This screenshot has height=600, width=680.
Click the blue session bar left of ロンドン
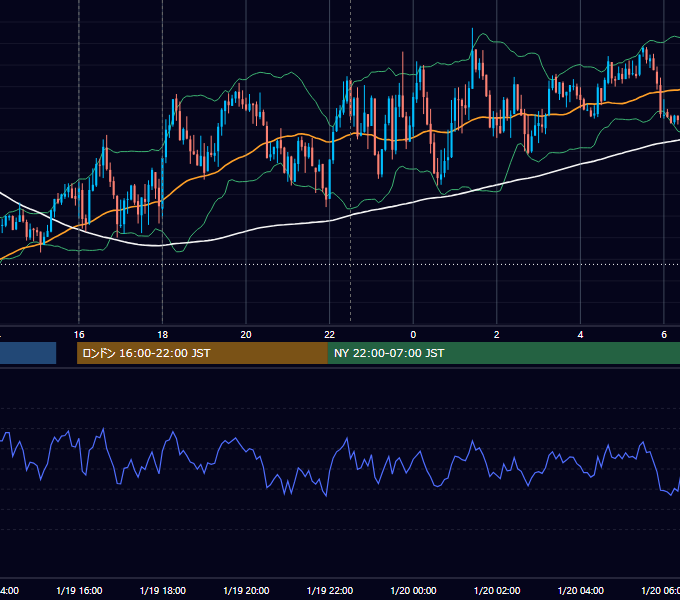pos(28,353)
